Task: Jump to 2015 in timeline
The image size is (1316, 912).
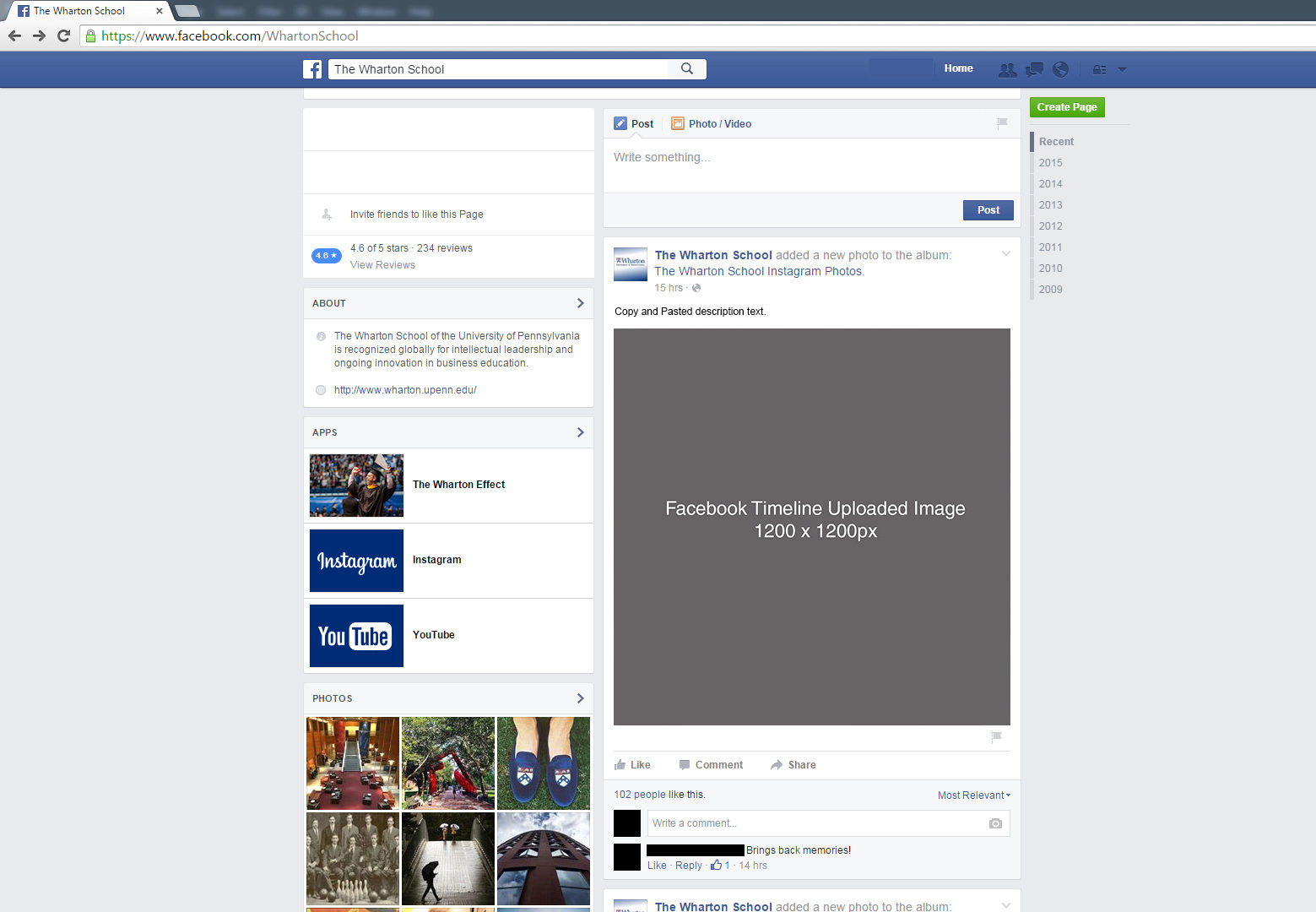Action: (x=1050, y=163)
